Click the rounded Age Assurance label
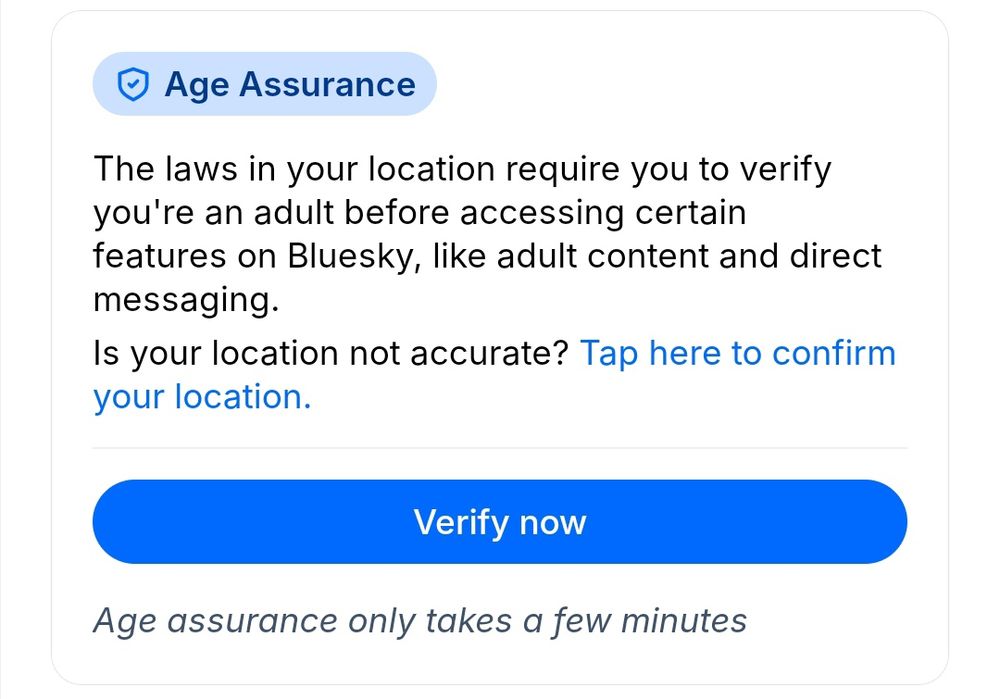1000x699 pixels. [265, 84]
